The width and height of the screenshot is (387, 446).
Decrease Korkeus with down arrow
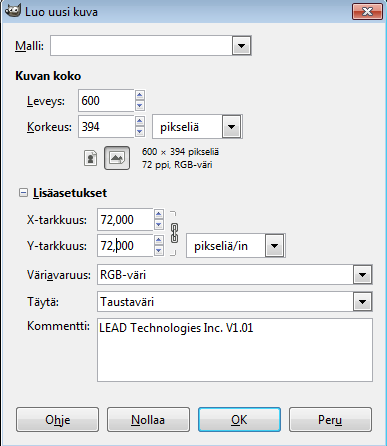(x=140, y=132)
